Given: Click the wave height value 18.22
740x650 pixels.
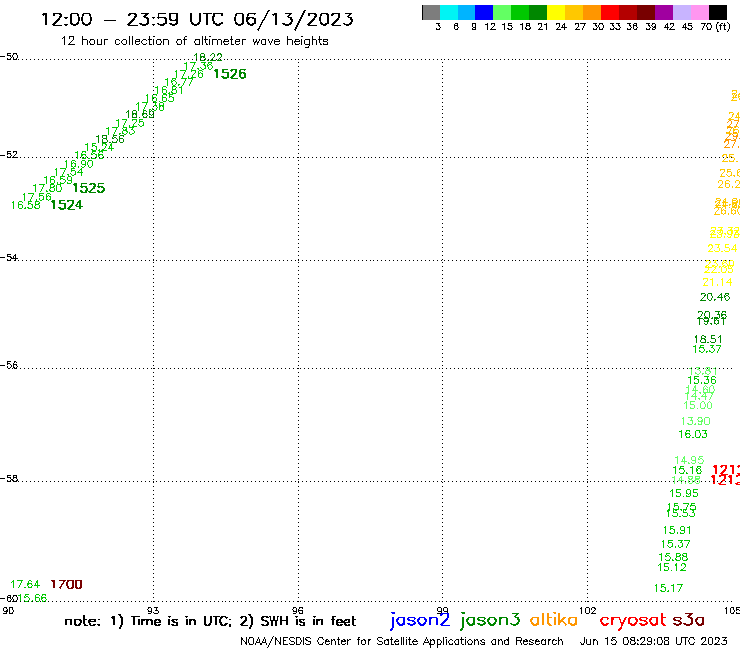Looking at the screenshot, I should click(x=208, y=57).
